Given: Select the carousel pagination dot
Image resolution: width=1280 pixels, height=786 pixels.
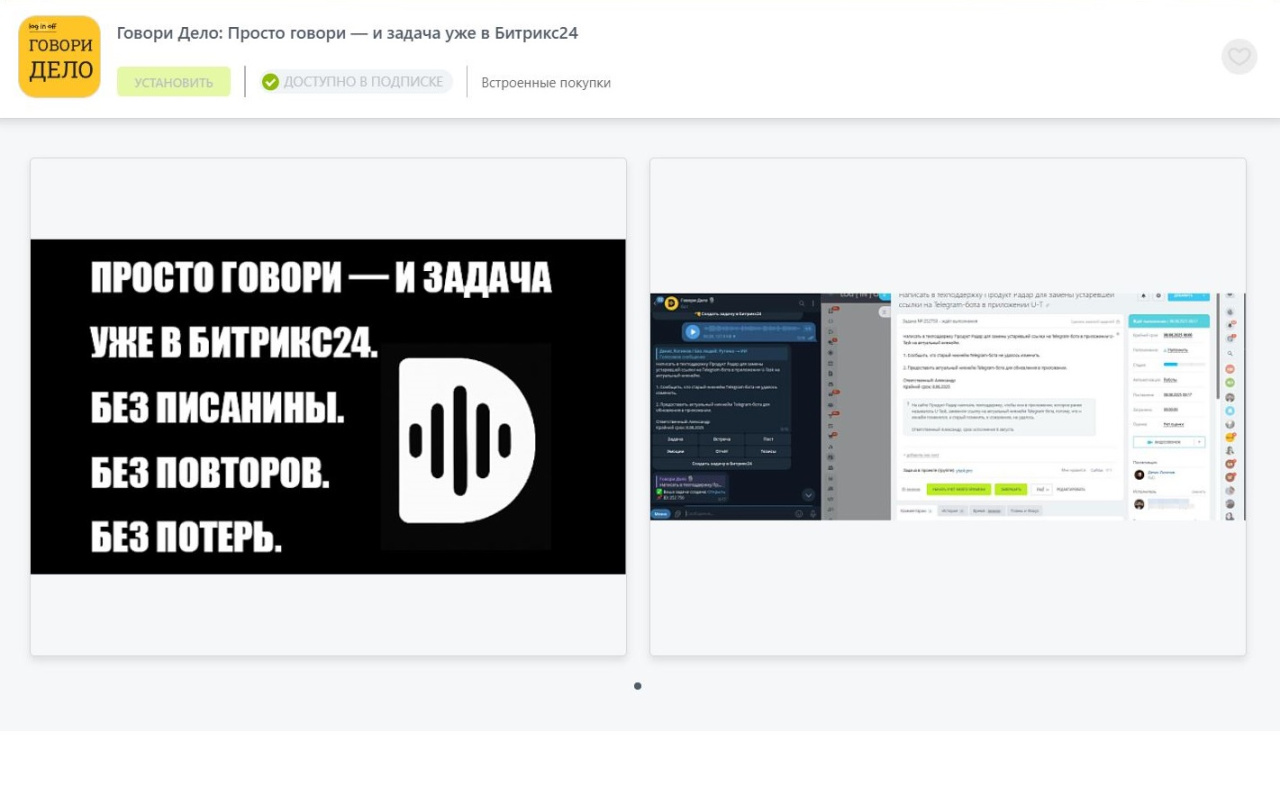Looking at the screenshot, I should (x=638, y=686).
